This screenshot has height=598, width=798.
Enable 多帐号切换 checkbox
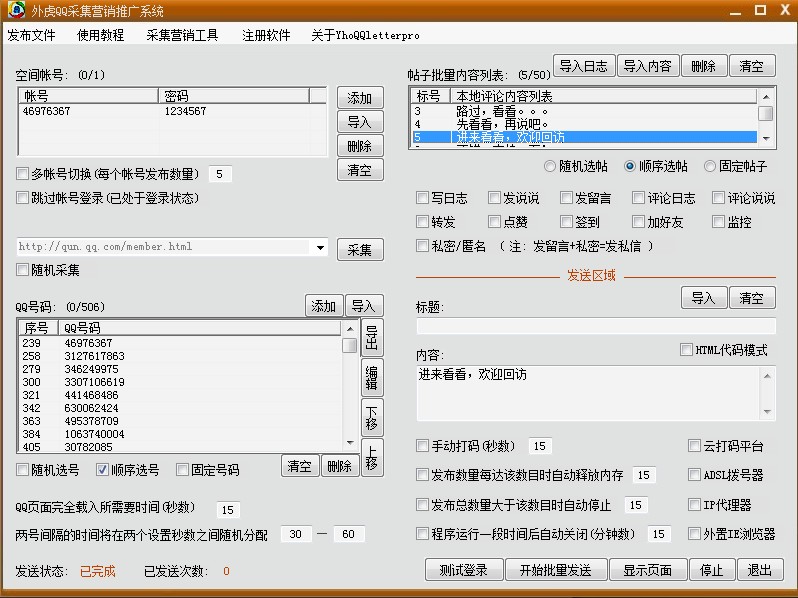click(x=22, y=174)
